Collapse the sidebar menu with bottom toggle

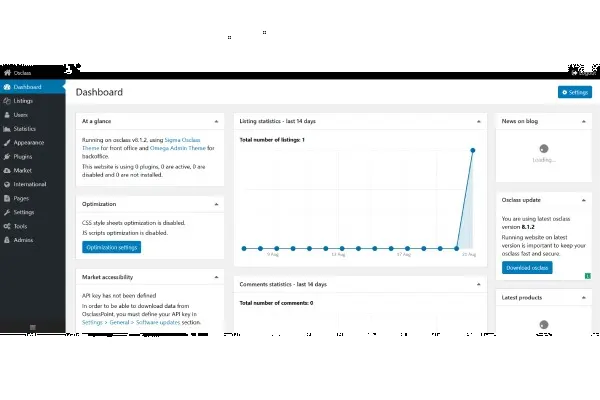click(33, 327)
